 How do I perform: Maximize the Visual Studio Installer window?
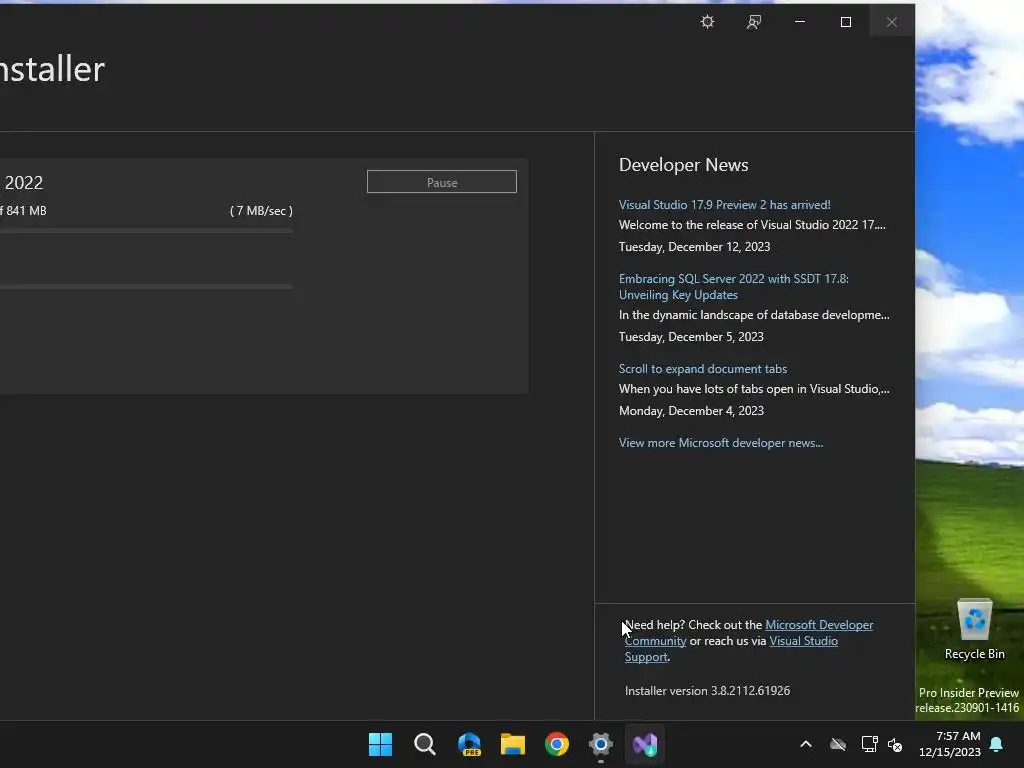click(846, 22)
